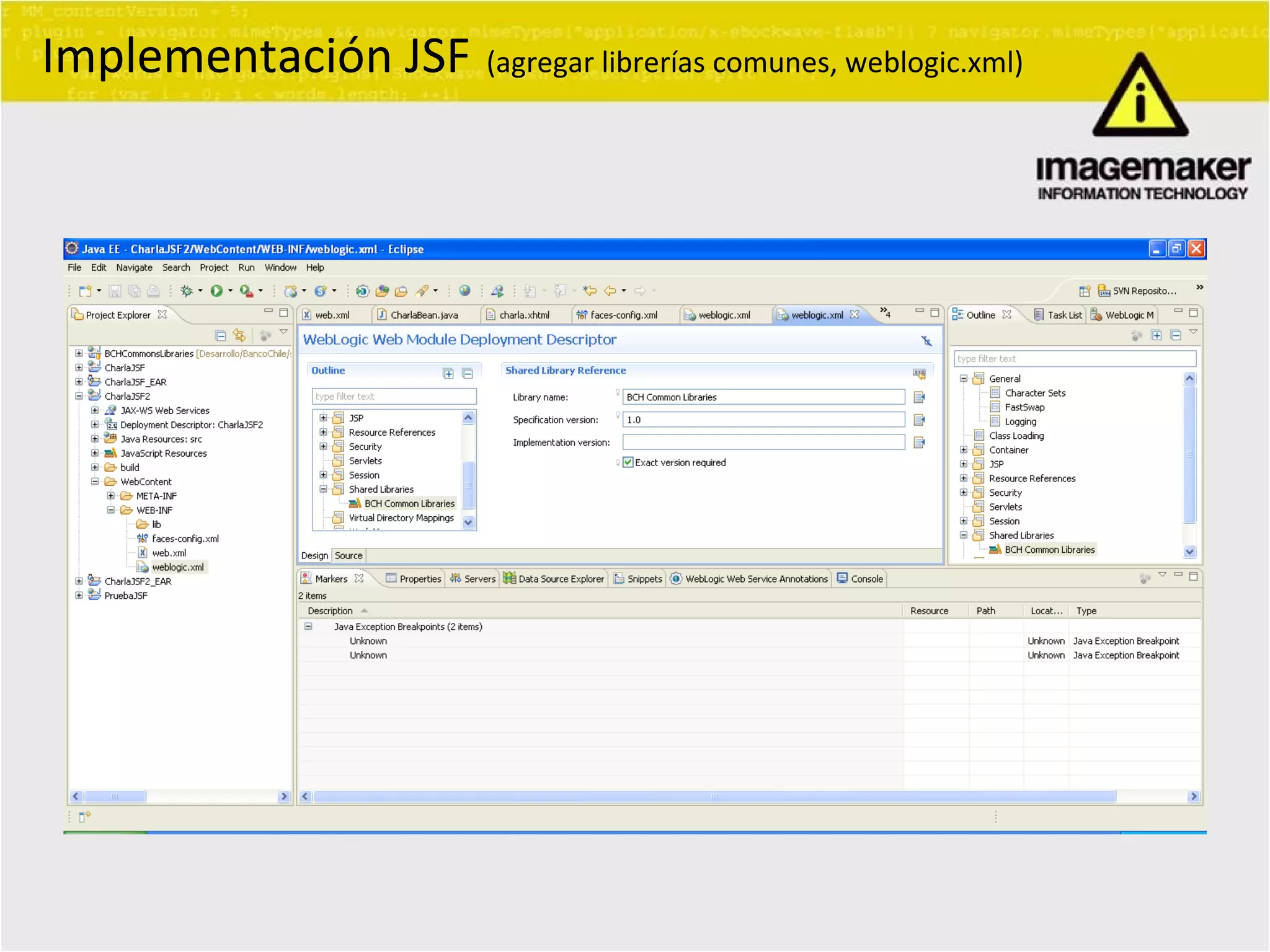Click the Implementation version input field
This screenshot has height=952, width=1270.
point(763,443)
